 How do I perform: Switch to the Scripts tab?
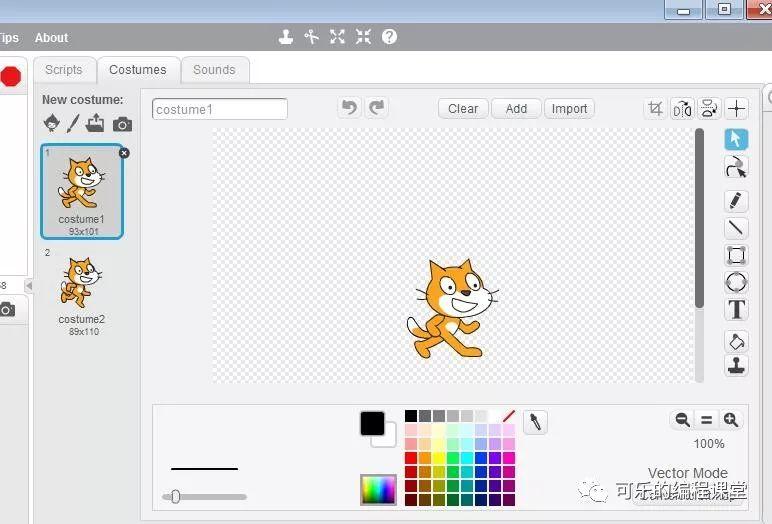coord(64,70)
